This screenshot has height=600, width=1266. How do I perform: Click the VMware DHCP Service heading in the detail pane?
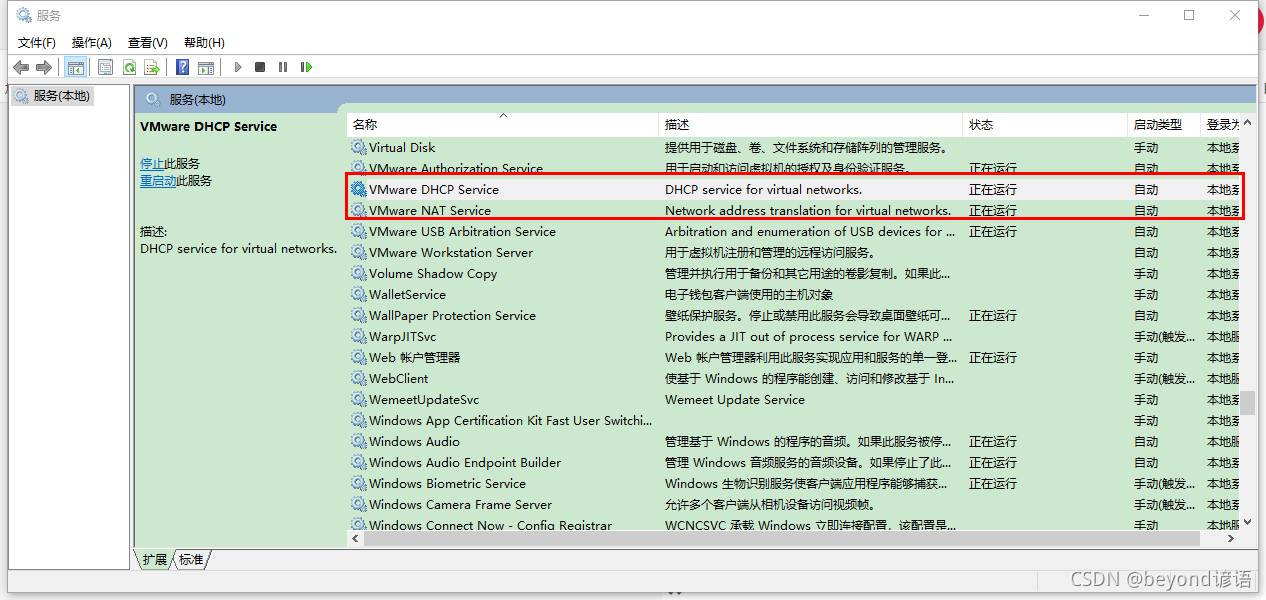point(209,126)
